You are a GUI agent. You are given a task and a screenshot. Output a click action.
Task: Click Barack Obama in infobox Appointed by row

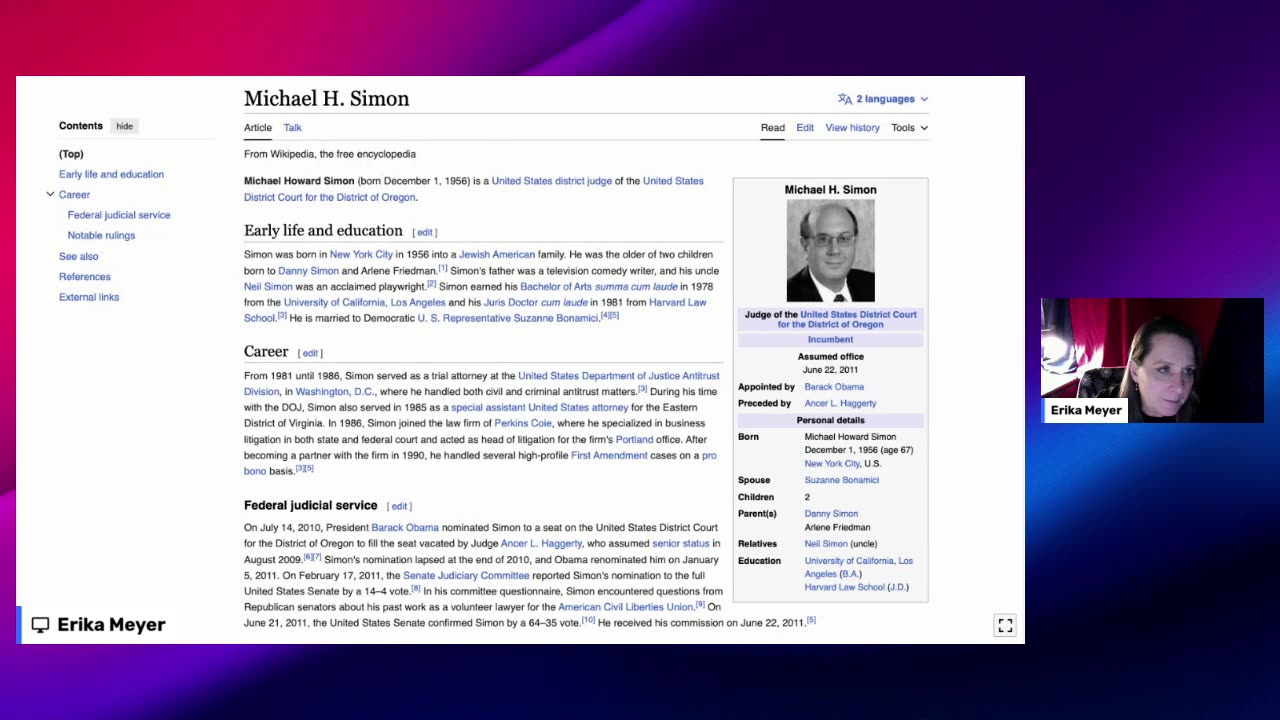[834, 387]
